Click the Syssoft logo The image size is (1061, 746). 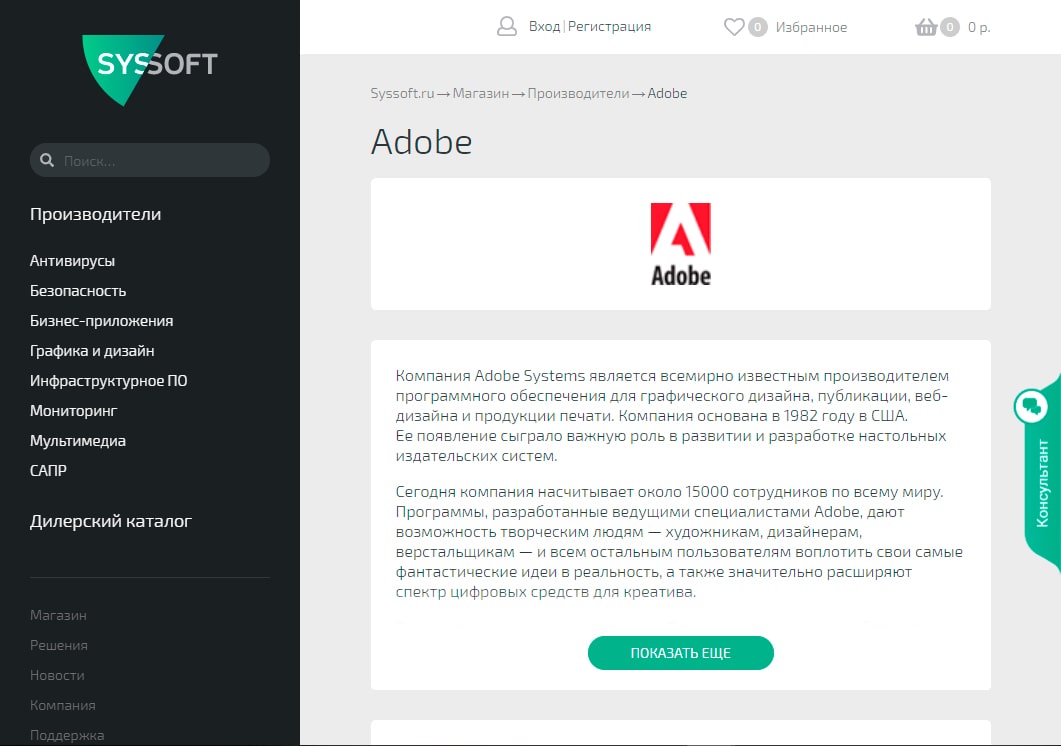pyautogui.click(x=150, y=69)
